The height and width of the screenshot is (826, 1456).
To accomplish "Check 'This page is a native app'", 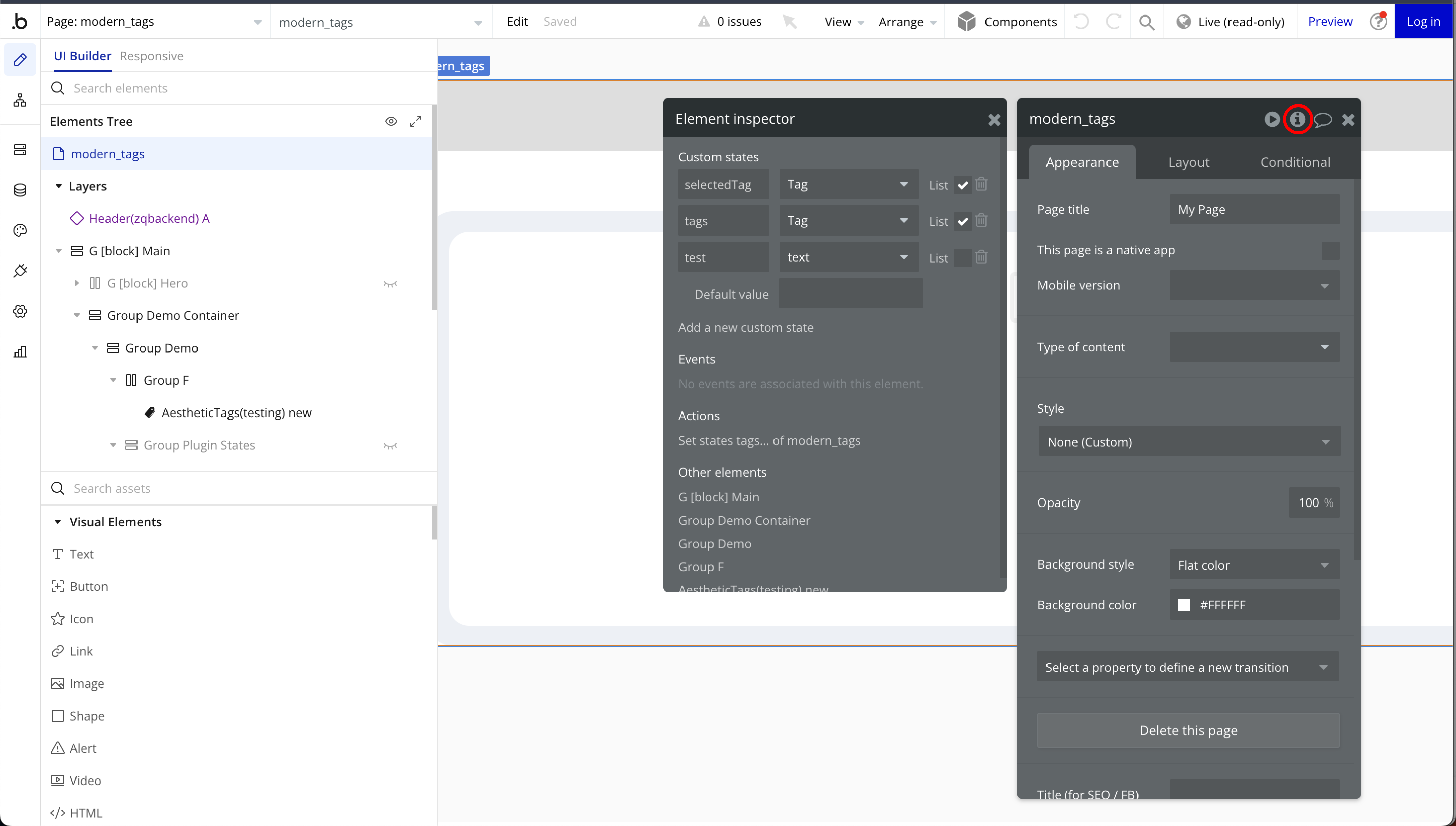I will [1330, 250].
